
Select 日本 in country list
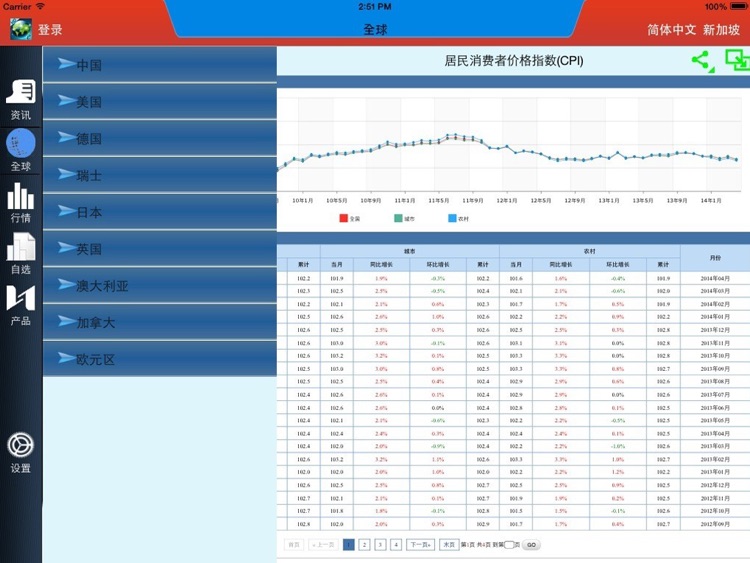[x=160, y=212]
